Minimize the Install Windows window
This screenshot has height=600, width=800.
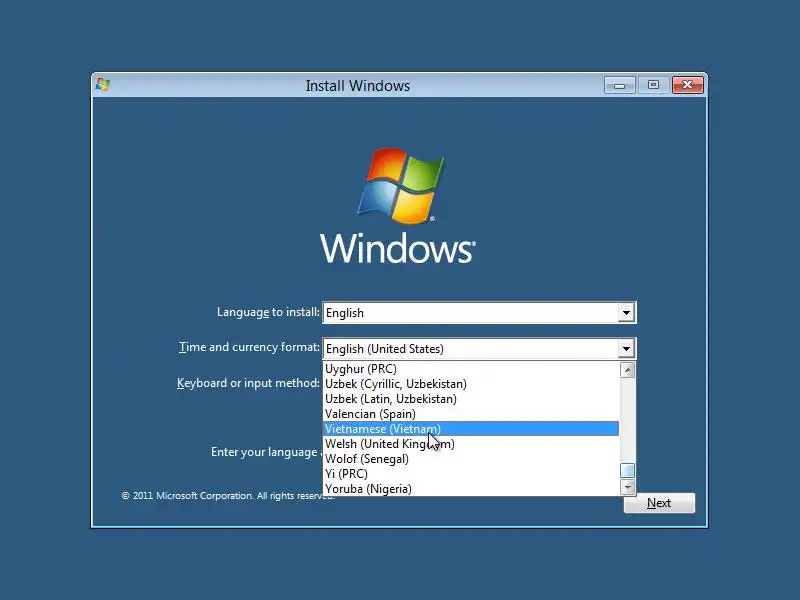tap(619, 85)
